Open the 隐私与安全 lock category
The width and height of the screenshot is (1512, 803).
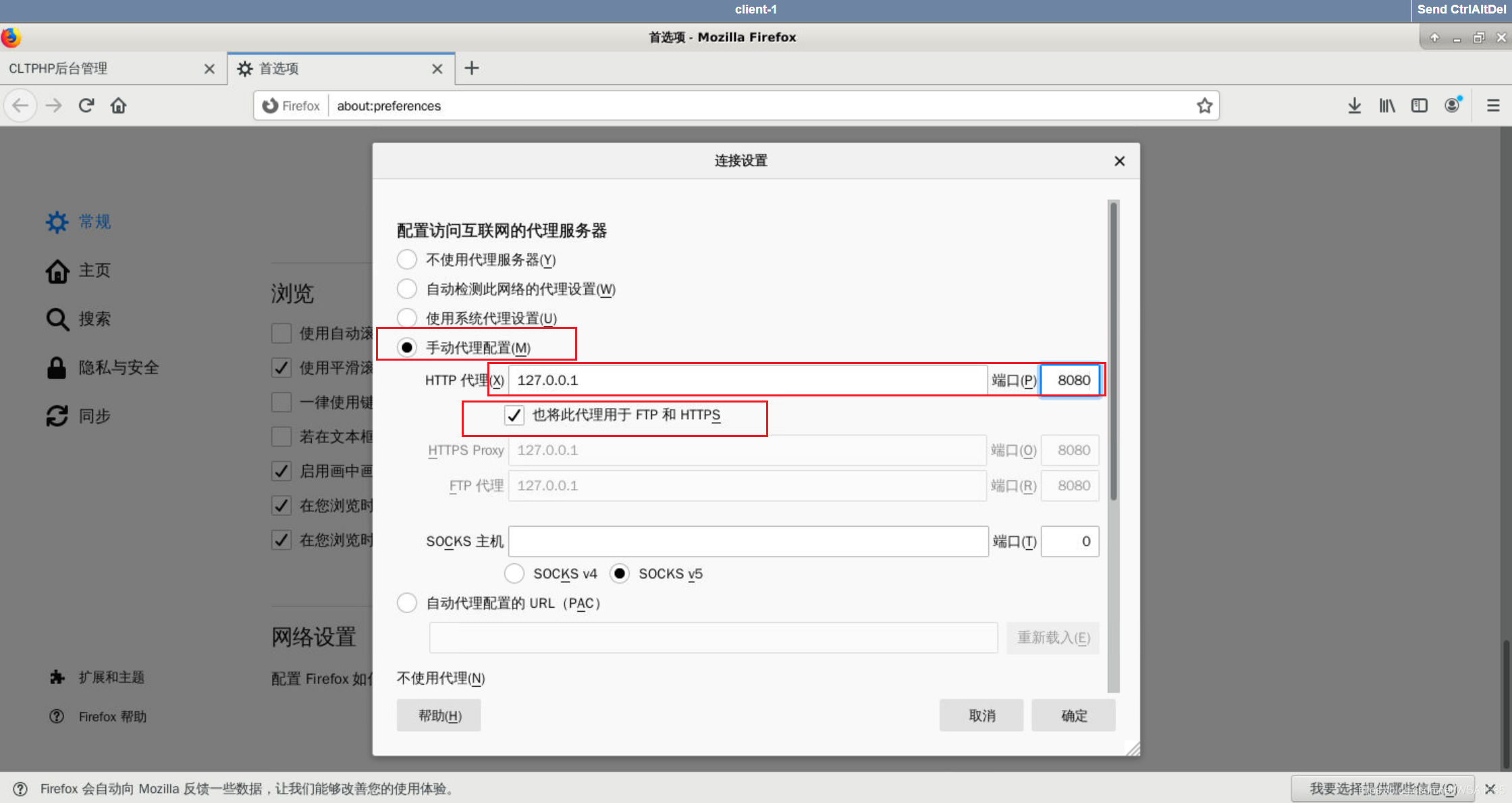click(103, 367)
